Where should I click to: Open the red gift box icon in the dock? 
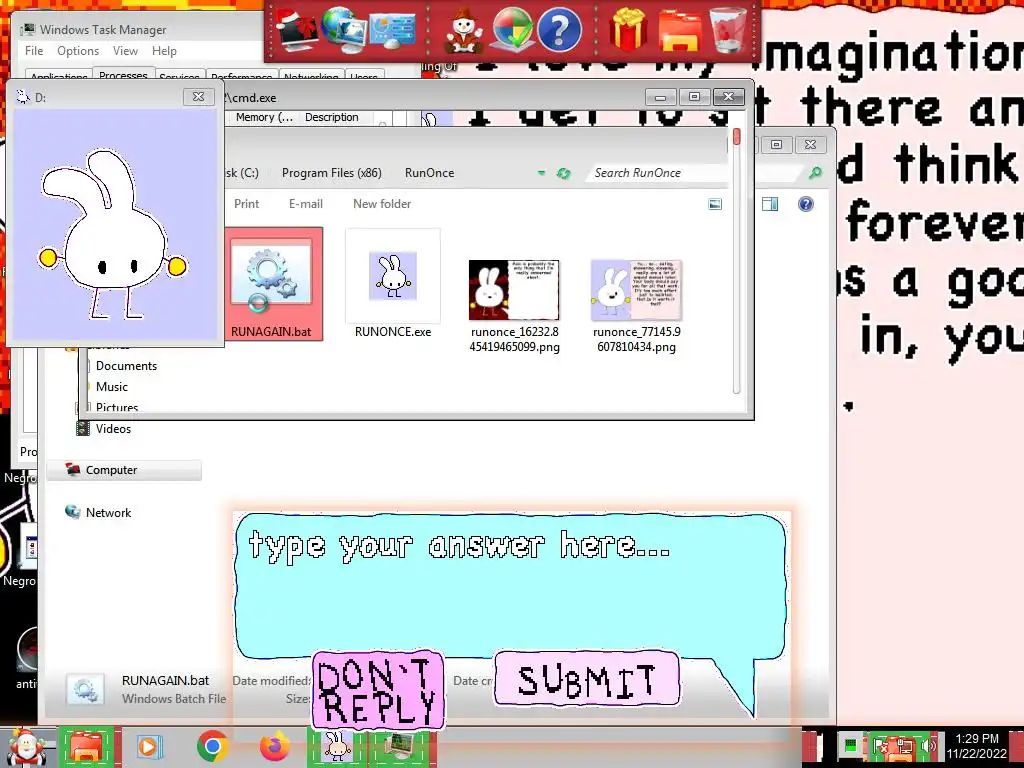tap(628, 30)
